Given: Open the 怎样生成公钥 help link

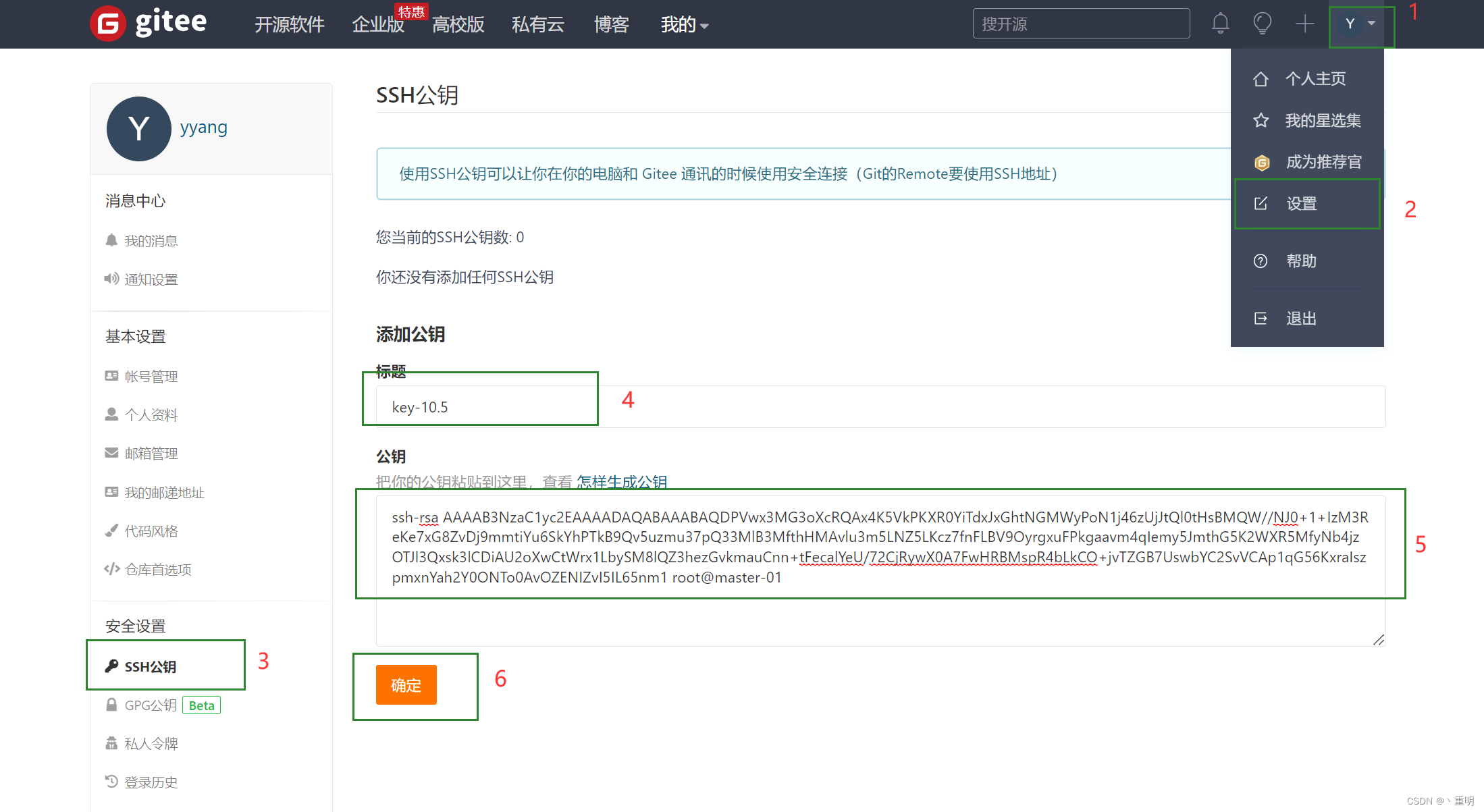Looking at the screenshot, I should 621,482.
